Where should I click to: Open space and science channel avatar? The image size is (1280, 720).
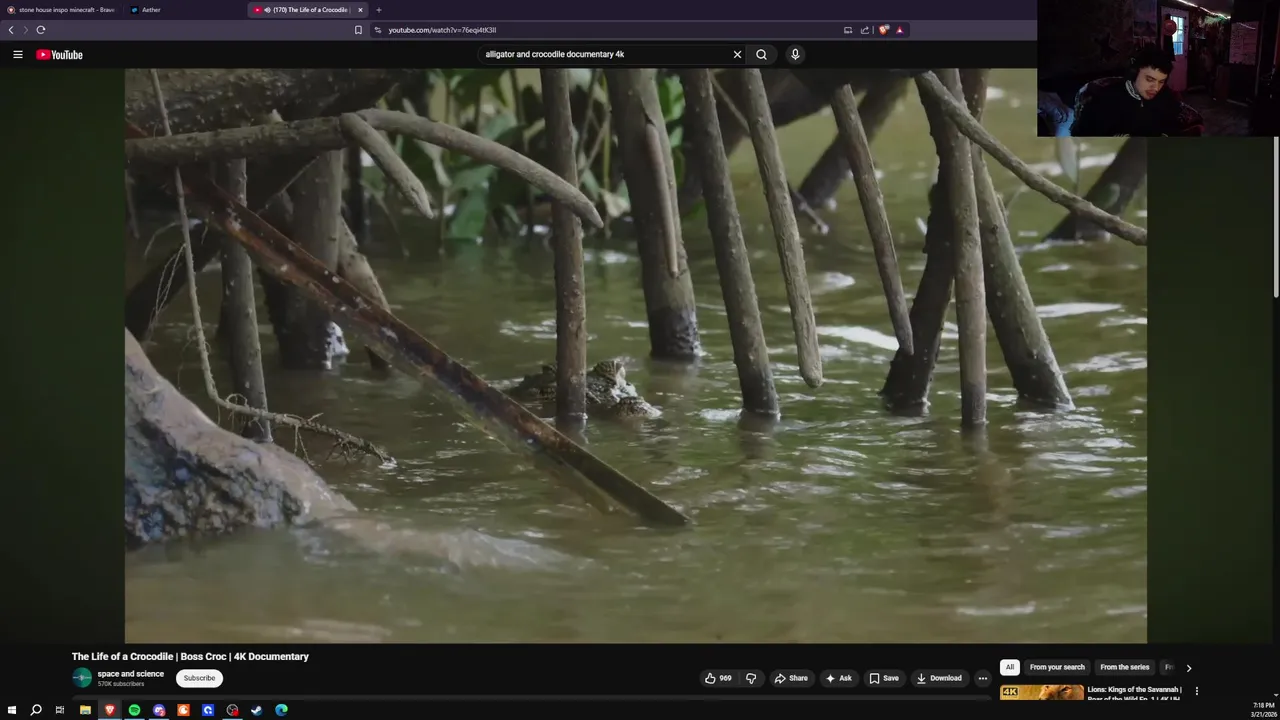click(x=82, y=678)
